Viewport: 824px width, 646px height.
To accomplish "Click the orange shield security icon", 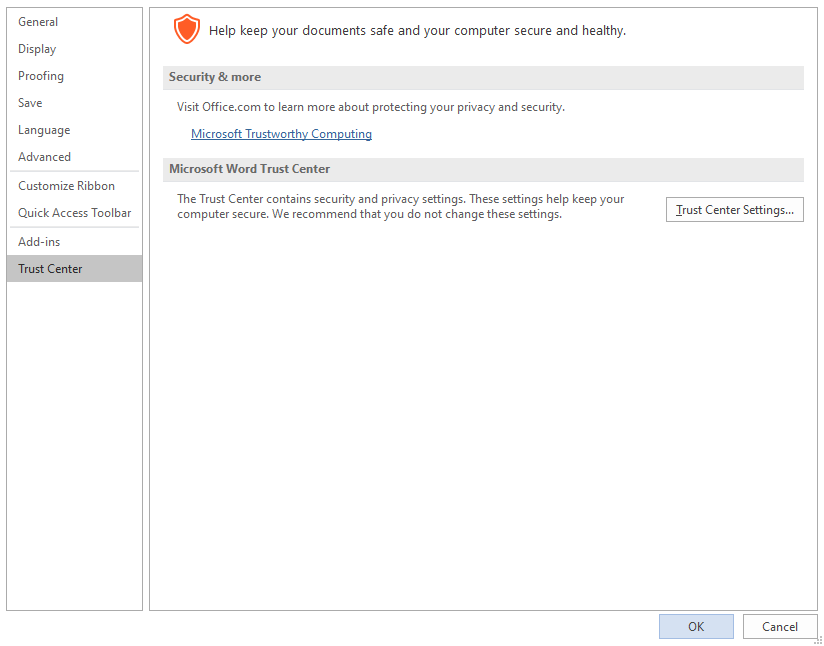I will pyautogui.click(x=187, y=29).
